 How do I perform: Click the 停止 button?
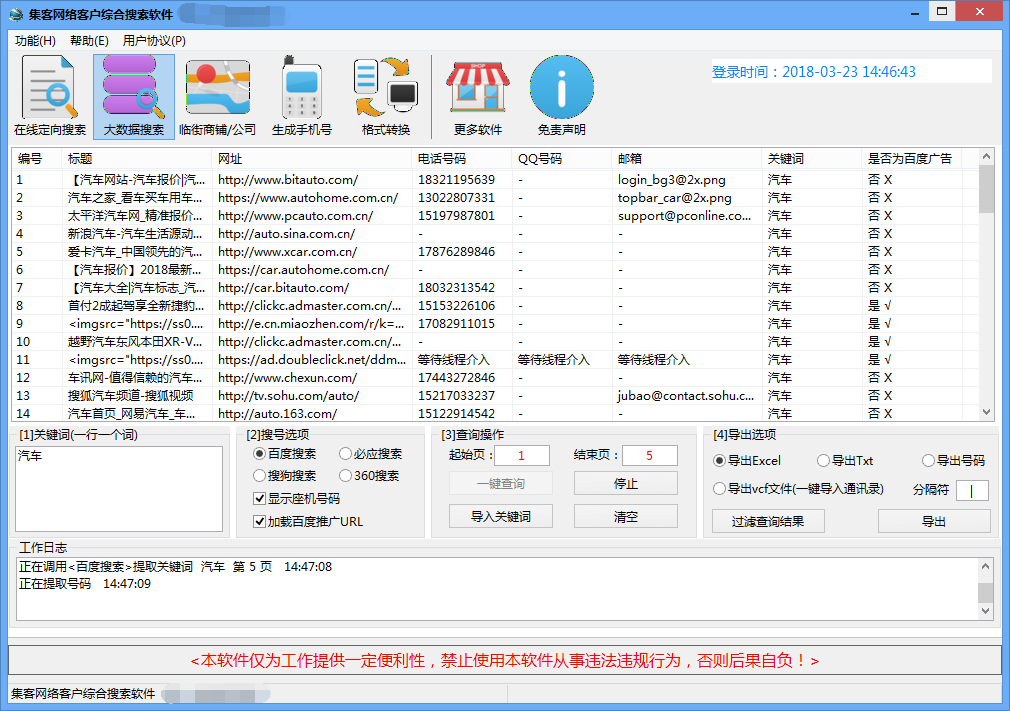coord(625,484)
